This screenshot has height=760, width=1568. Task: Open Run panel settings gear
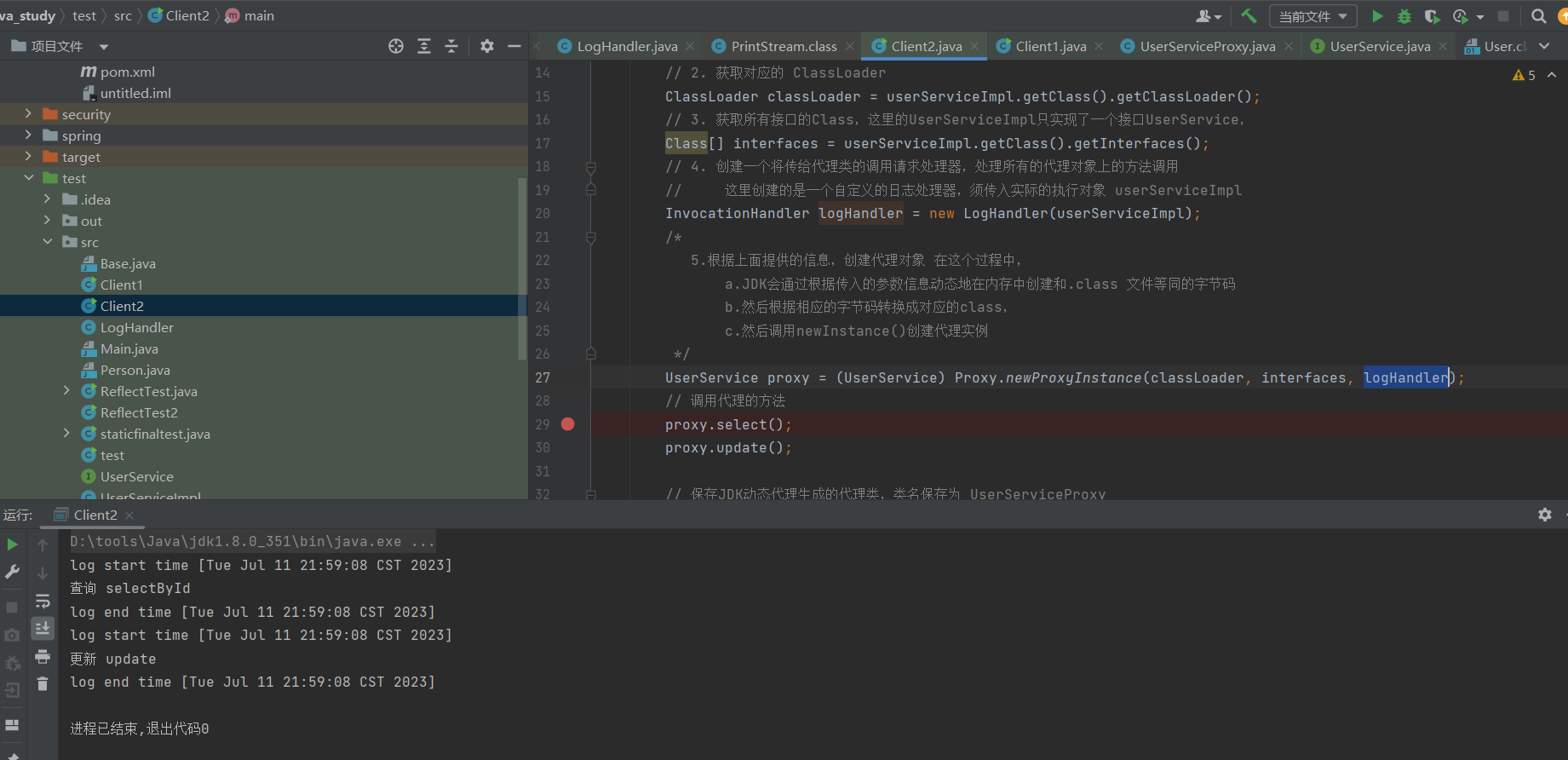pos(1545,515)
